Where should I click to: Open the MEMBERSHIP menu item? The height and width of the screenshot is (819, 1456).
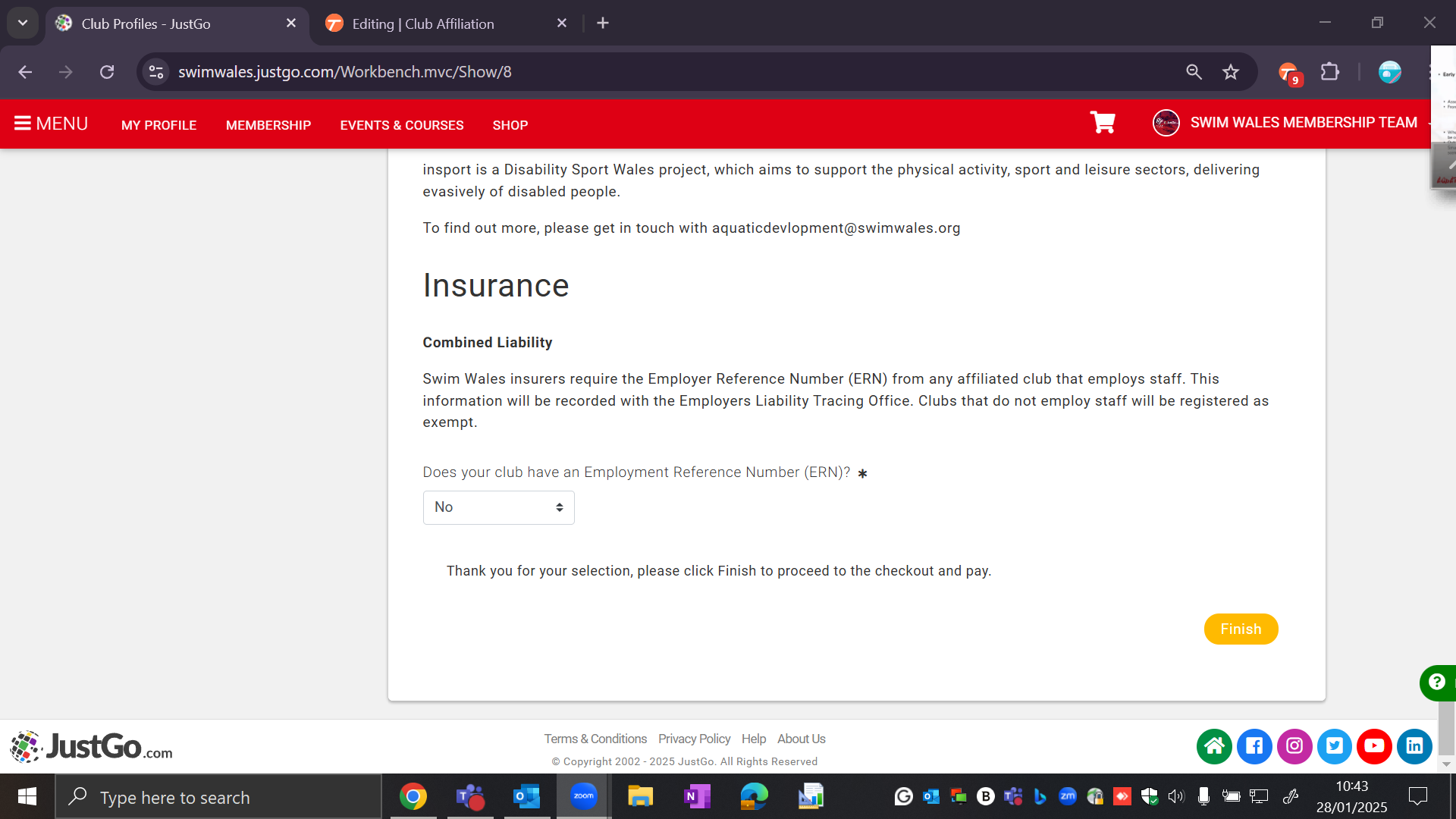tap(268, 125)
